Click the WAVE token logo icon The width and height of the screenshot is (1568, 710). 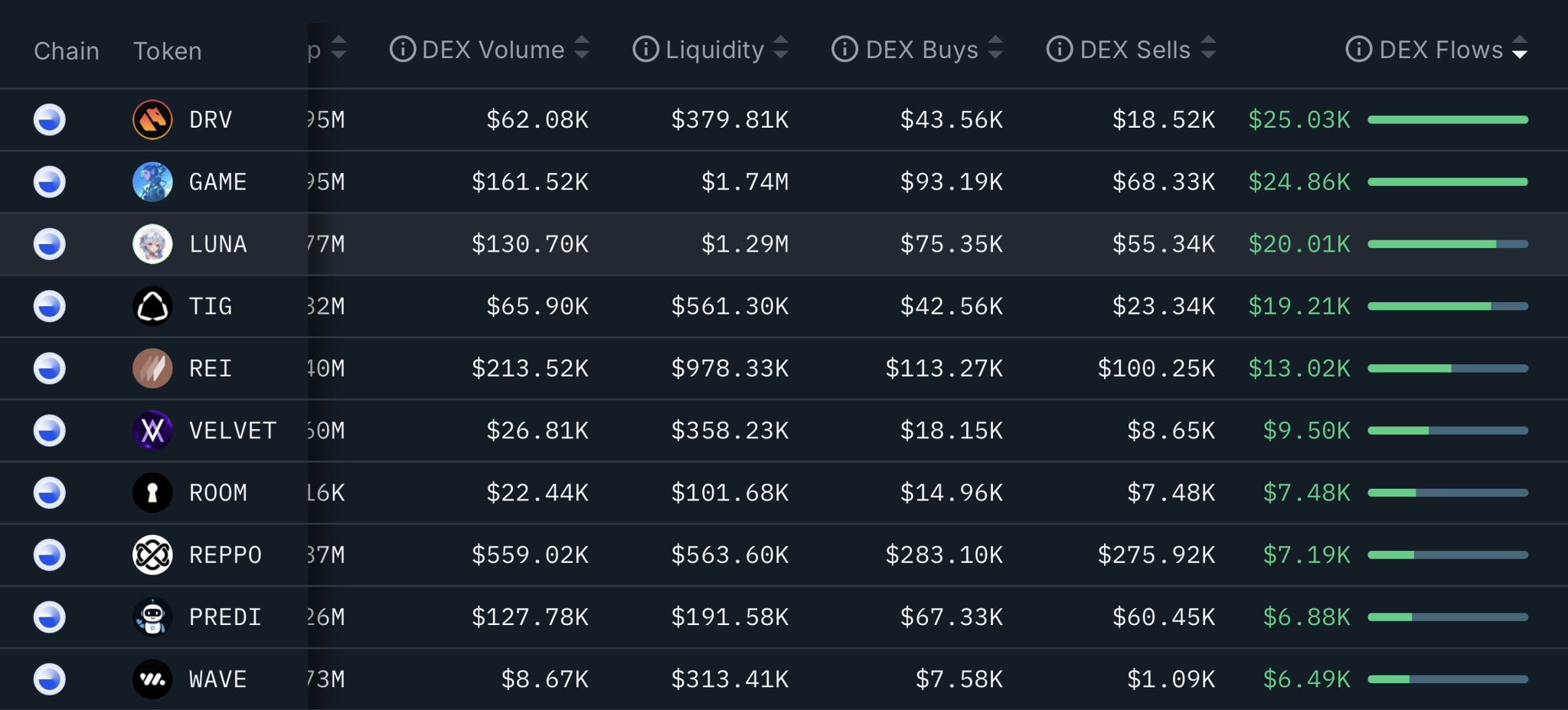pyautogui.click(x=152, y=679)
